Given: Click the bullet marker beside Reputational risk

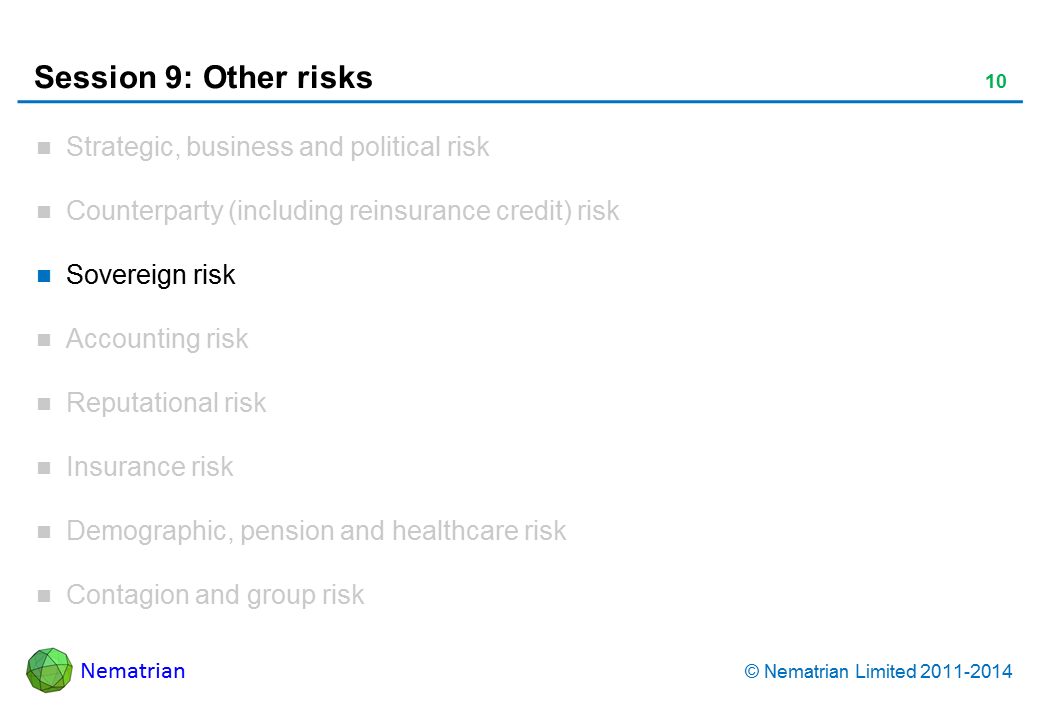Looking at the screenshot, I should [x=44, y=404].
